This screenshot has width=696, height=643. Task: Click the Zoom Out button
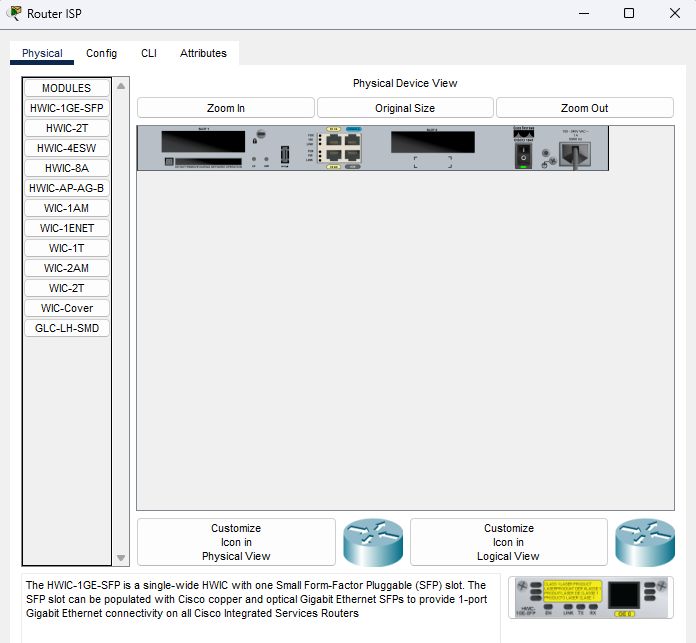click(x=585, y=108)
